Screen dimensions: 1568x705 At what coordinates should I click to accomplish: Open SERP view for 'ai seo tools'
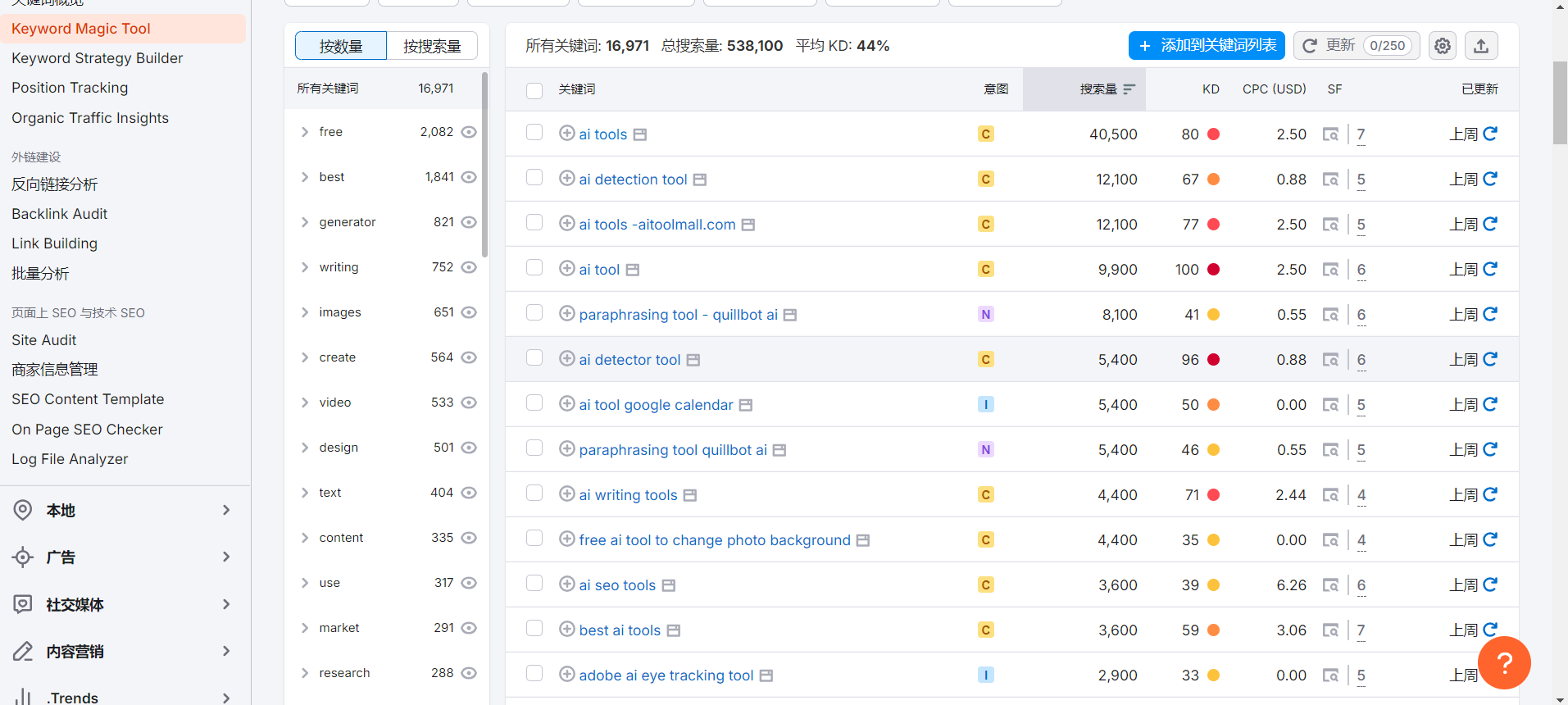point(1330,584)
